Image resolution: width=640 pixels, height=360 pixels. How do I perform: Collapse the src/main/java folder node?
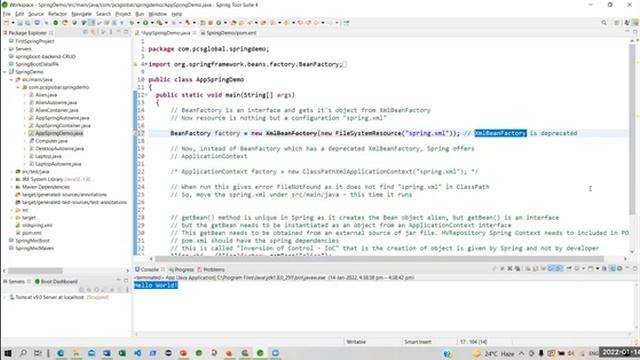click(12, 80)
